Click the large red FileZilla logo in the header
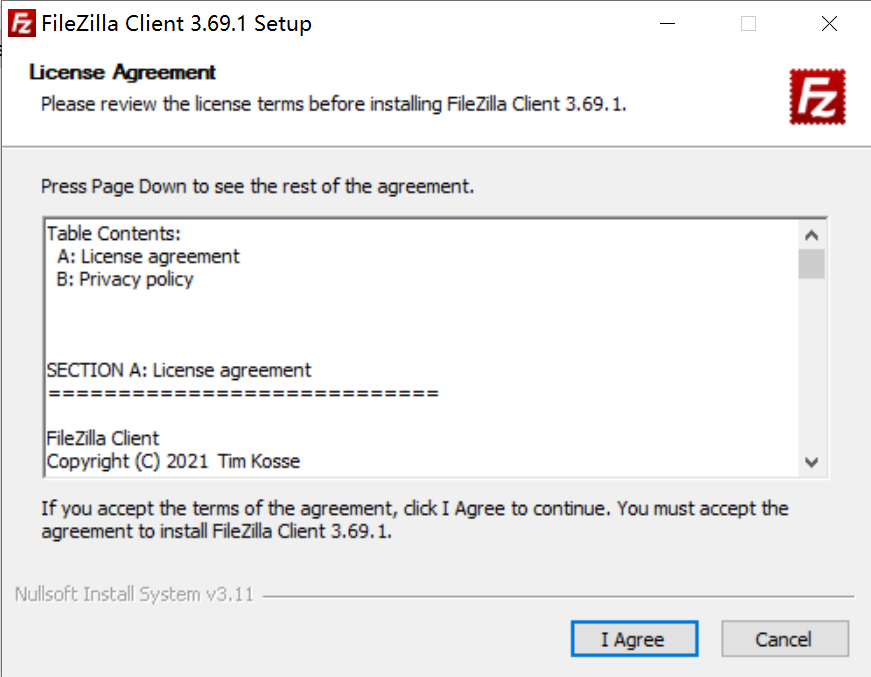Image resolution: width=871 pixels, height=677 pixels. pyautogui.click(x=817, y=97)
